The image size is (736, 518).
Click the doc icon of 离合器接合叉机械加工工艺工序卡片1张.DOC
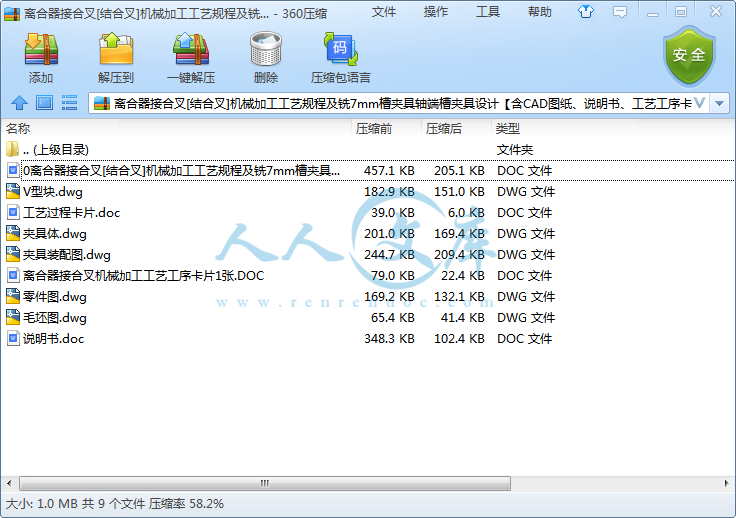coord(13,275)
